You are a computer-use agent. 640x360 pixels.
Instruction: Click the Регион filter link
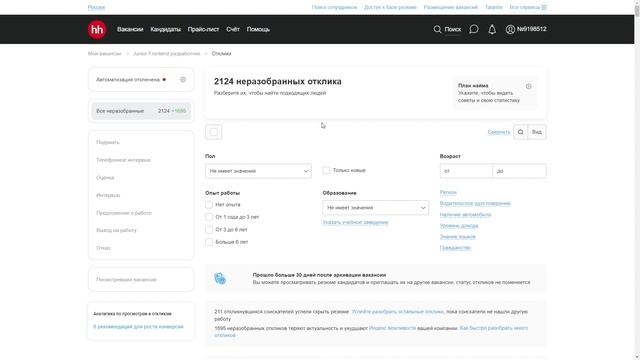448,192
